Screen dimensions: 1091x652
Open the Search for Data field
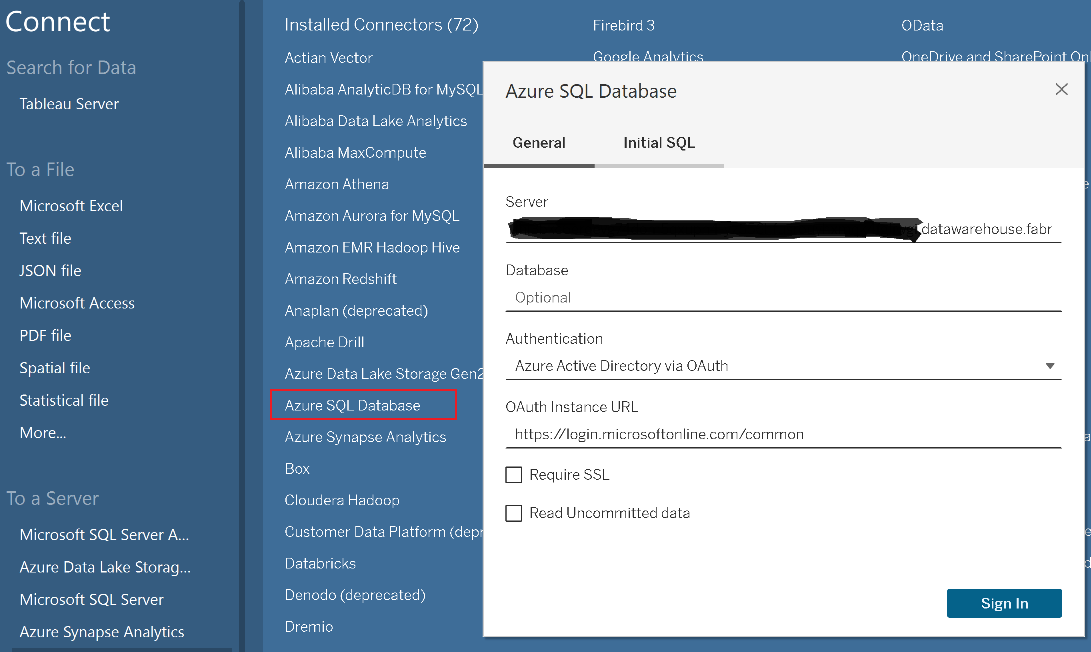[x=71, y=67]
